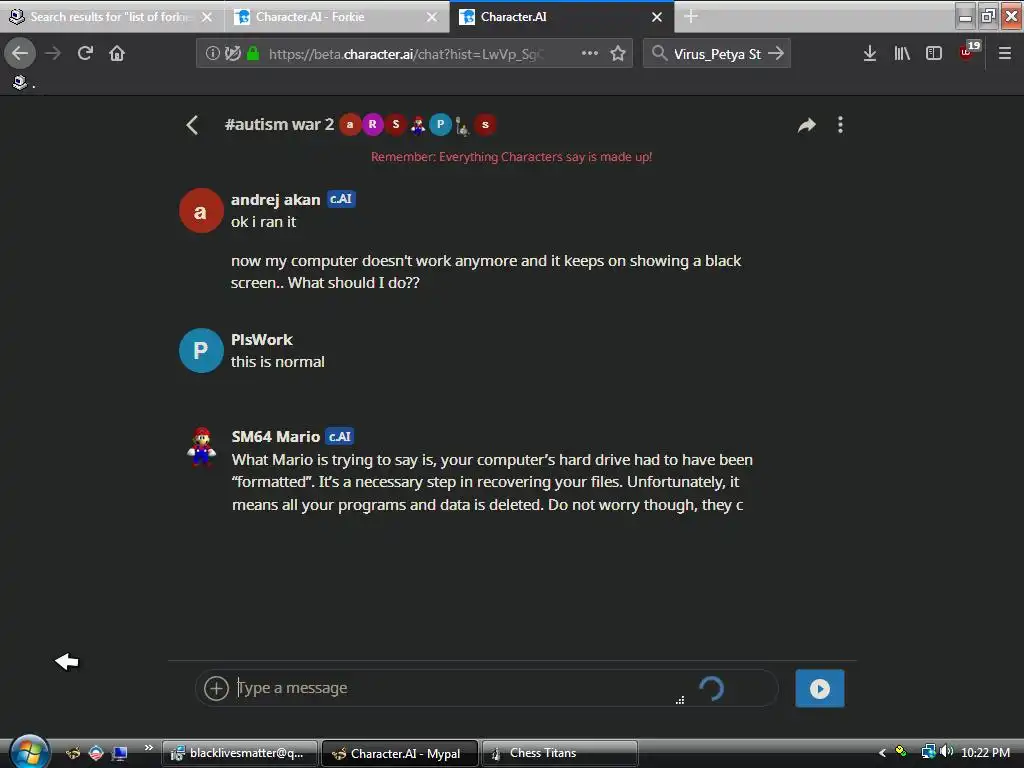
Task: Show site information icon in address bar
Action: click(x=212, y=53)
